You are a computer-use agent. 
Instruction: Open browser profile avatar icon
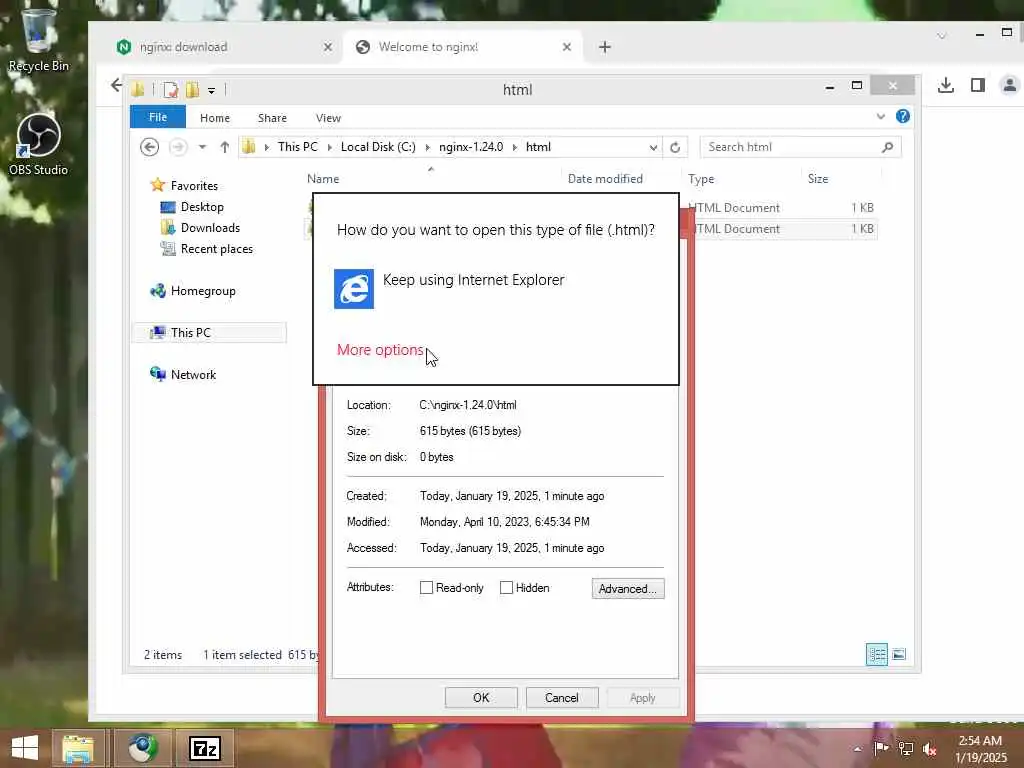pos(1009,85)
